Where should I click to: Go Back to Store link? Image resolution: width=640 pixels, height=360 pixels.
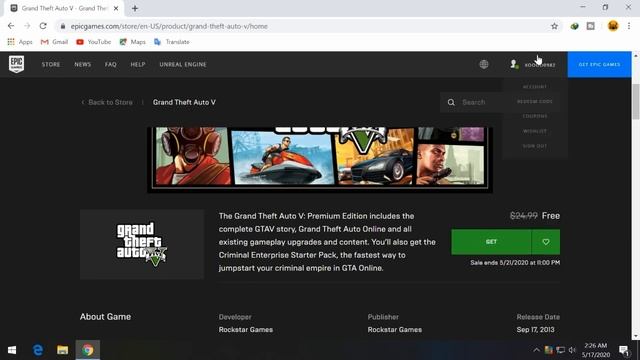(107, 102)
